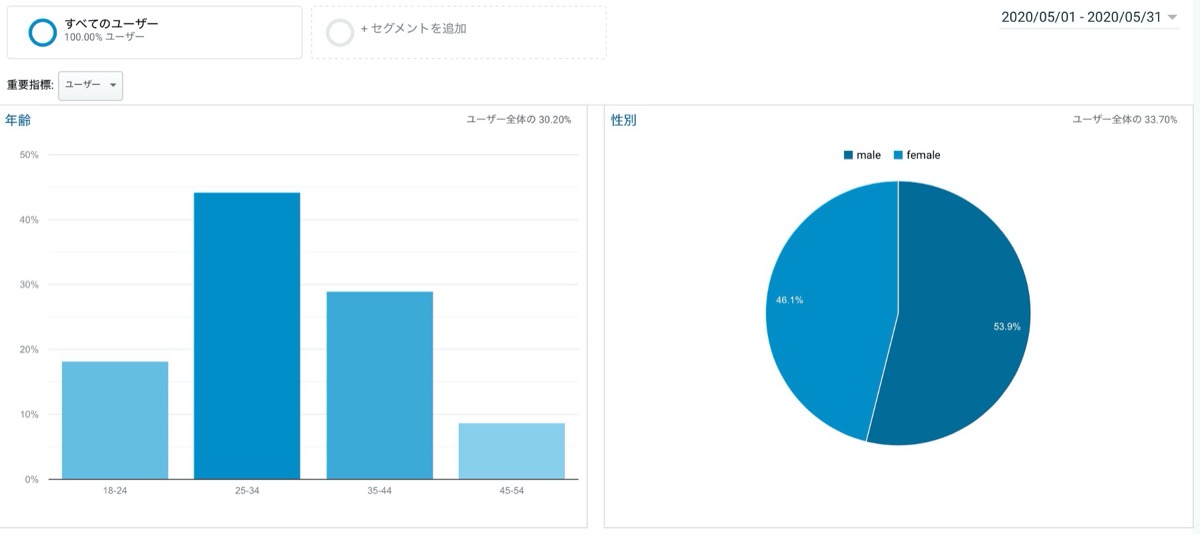Image resolution: width=1200 pixels, height=534 pixels.
Task: Click the '30%' y-axis label
Action: pos(29,285)
